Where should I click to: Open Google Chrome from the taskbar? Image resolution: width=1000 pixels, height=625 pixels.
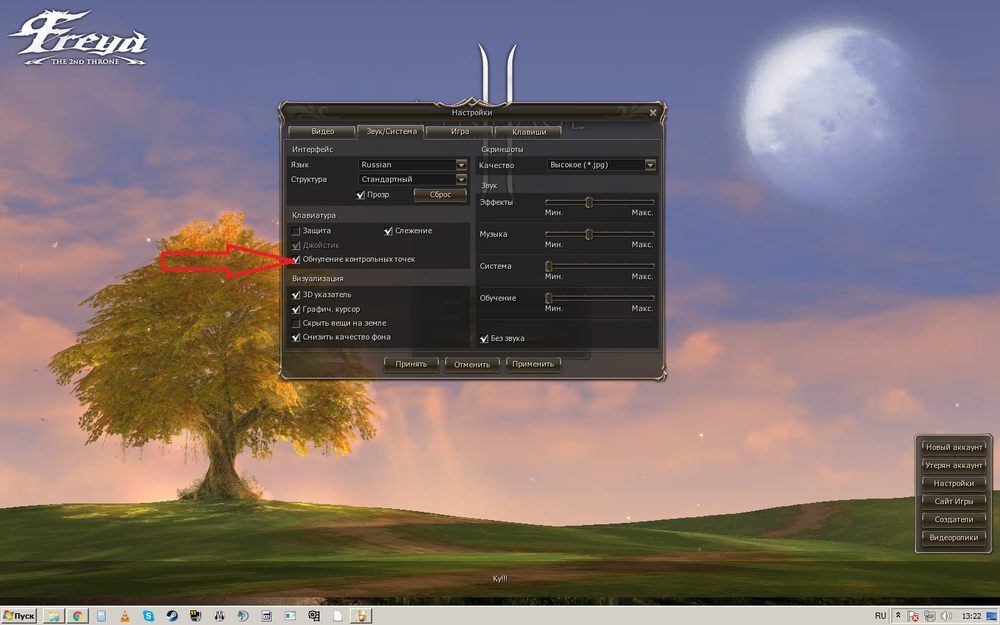[77, 616]
